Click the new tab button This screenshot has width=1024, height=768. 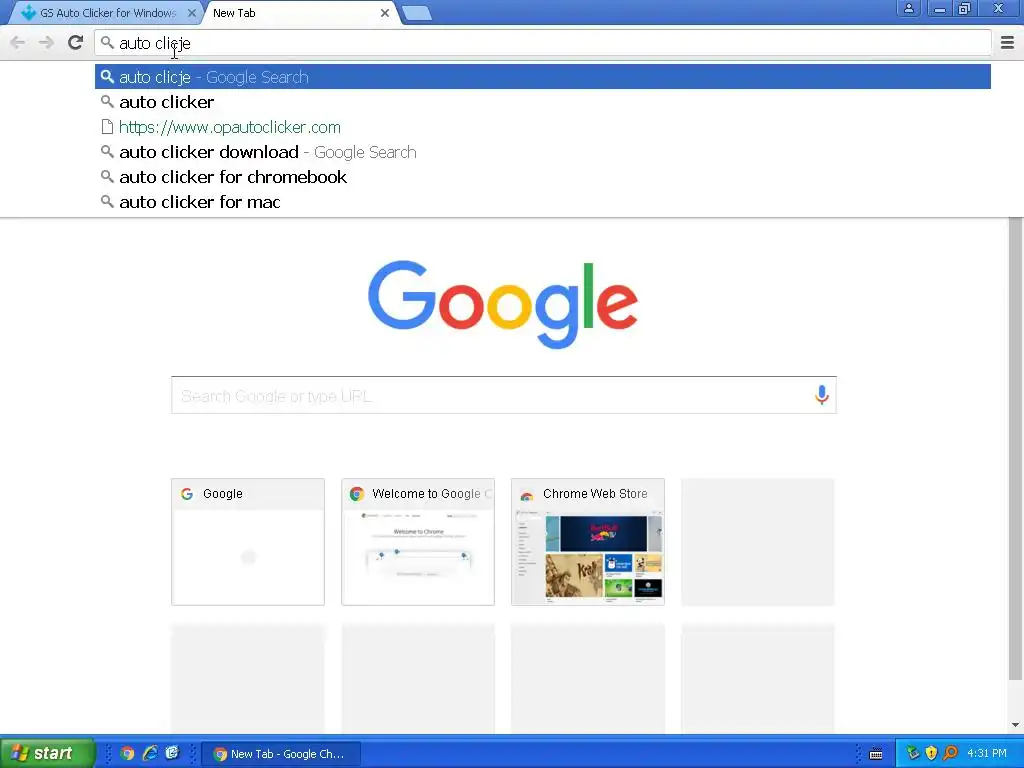pos(416,13)
